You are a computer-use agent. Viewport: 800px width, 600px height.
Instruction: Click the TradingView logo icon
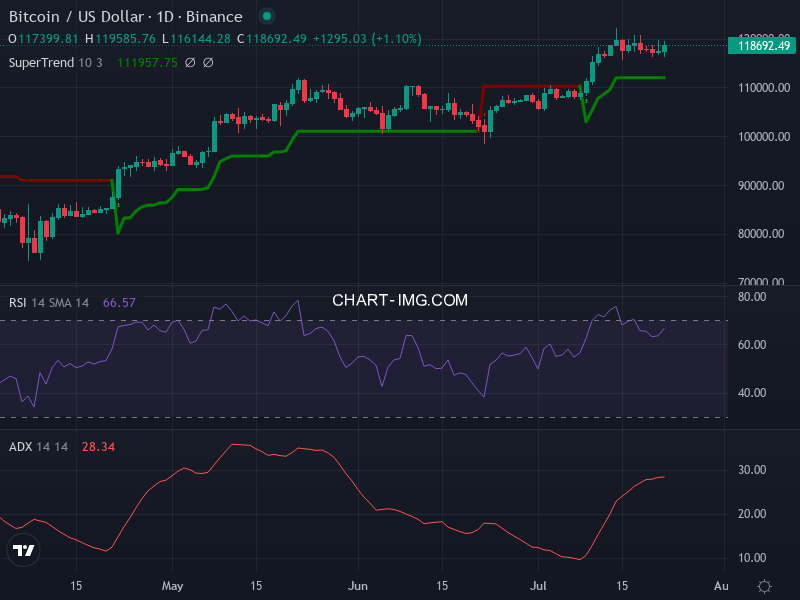tap(23, 550)
